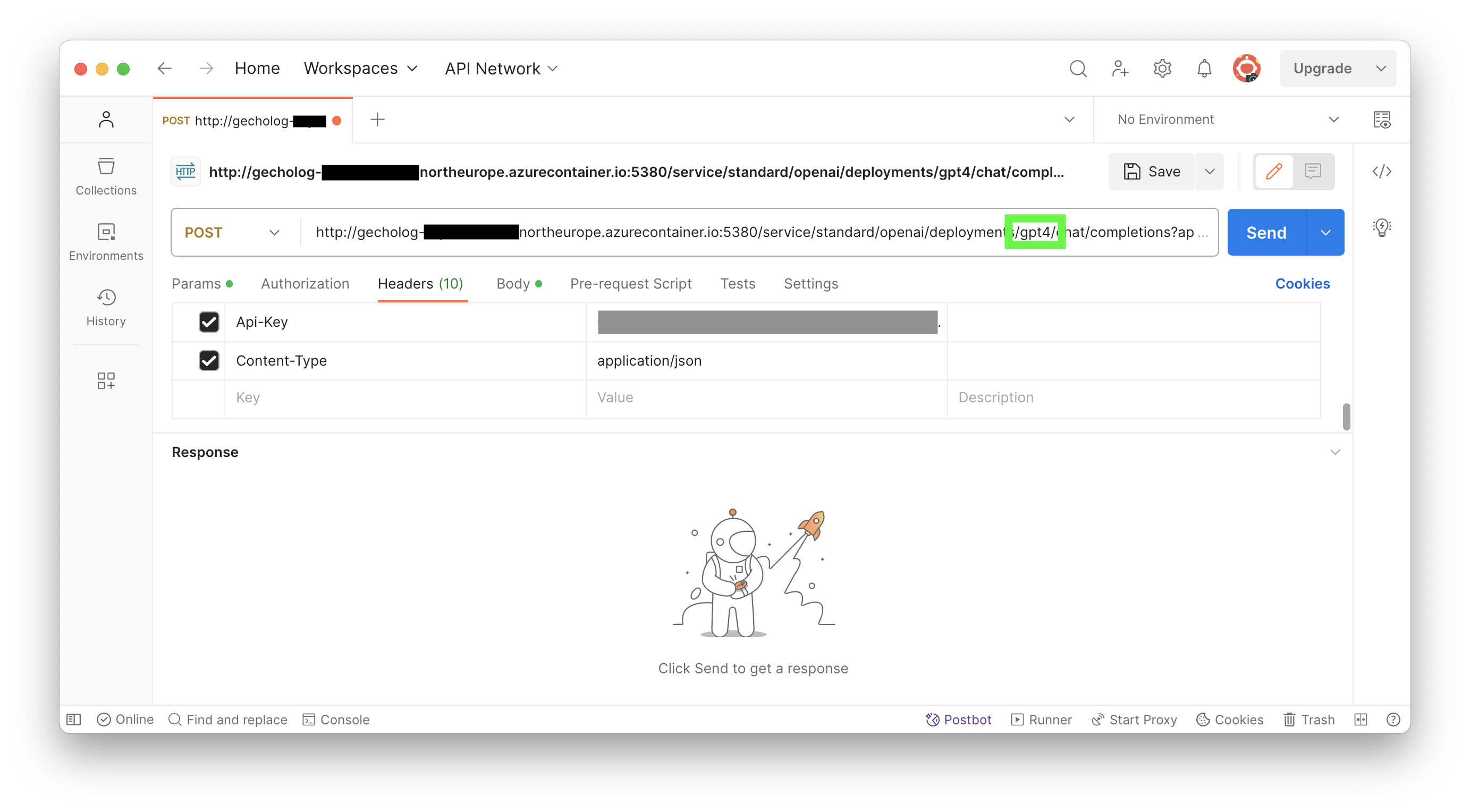The width and height of the screenshot is (1470, 812).
Task: Toggle the Content-Type header checkbox
Action: pyautogui.click(x=209, y=360)
